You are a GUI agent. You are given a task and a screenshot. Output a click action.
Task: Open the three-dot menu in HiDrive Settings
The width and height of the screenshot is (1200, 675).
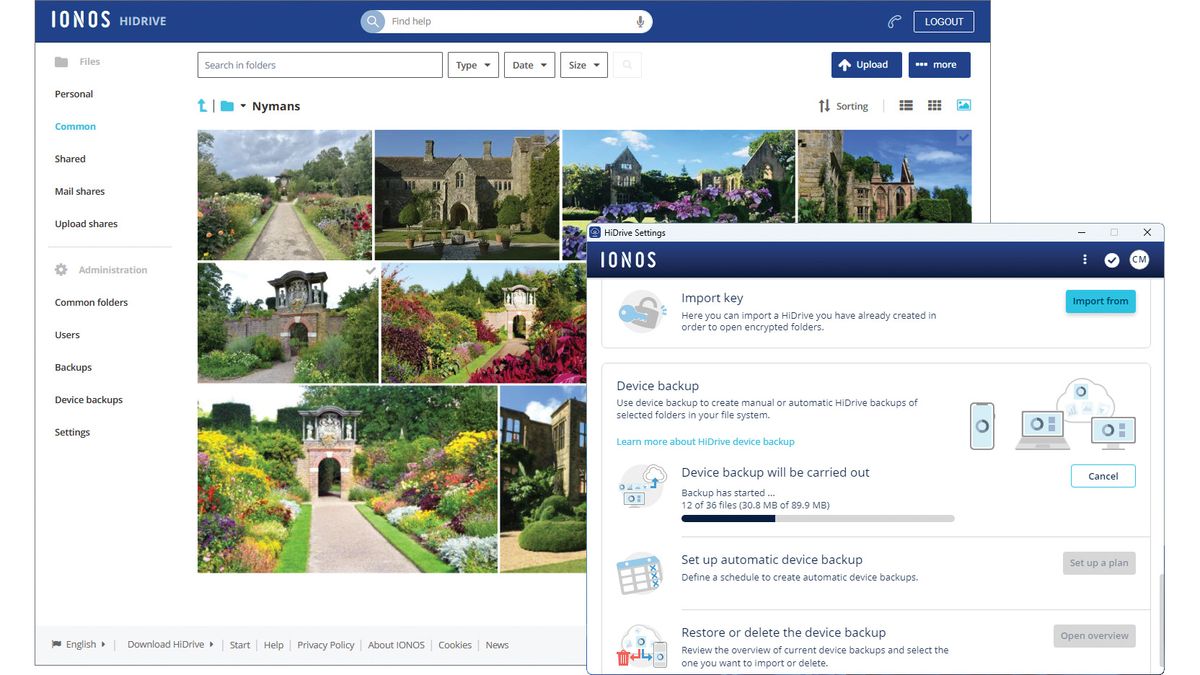coord(1085,260)
